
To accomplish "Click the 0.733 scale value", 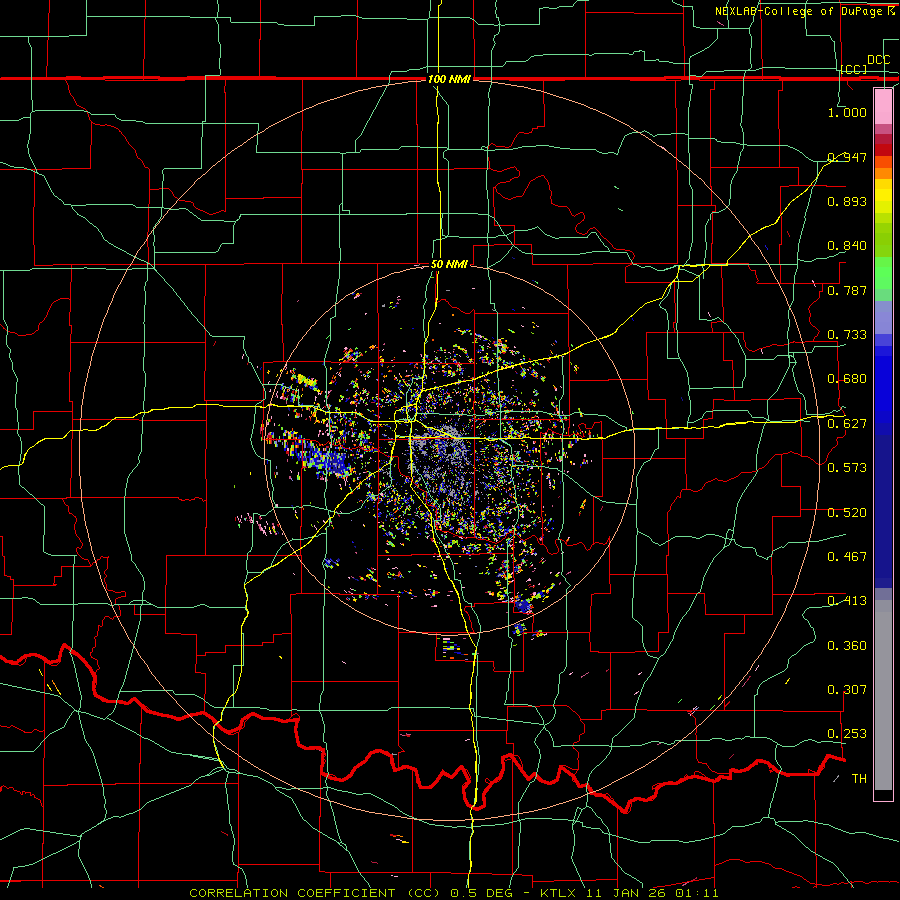I will (x=847, y=335).
